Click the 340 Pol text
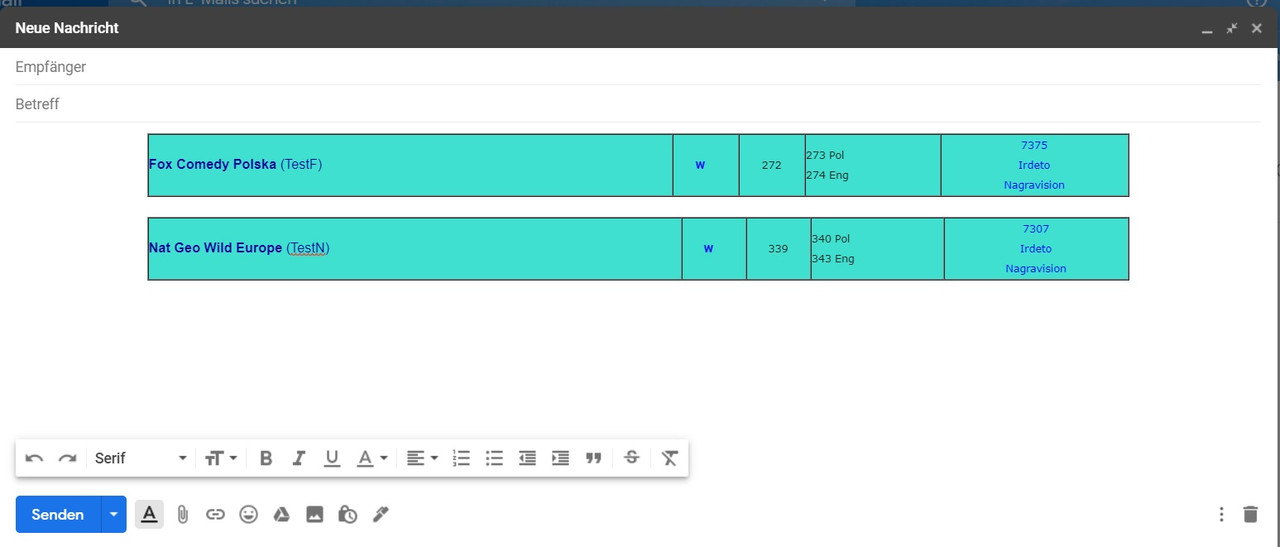Image resolution: width=1280 pixels, height=547 pixels. (x=831, y=239)
